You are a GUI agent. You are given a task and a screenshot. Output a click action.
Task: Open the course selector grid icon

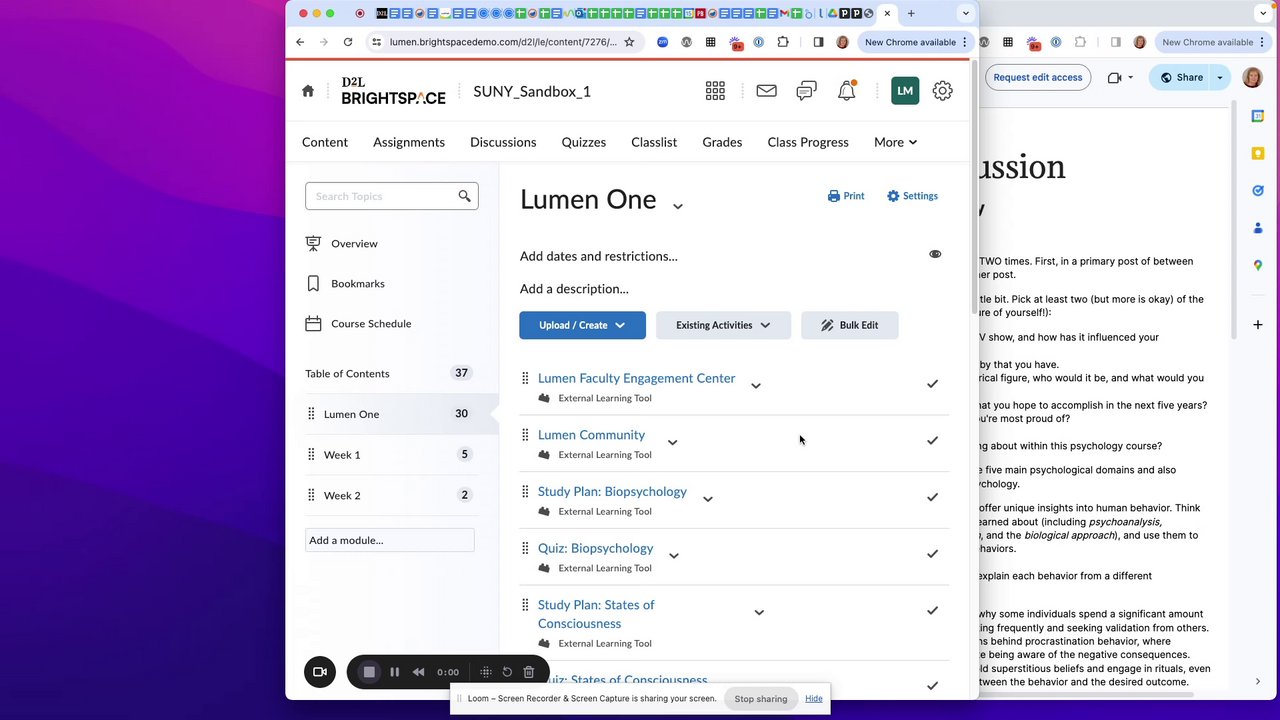click(x=715, y=91)
